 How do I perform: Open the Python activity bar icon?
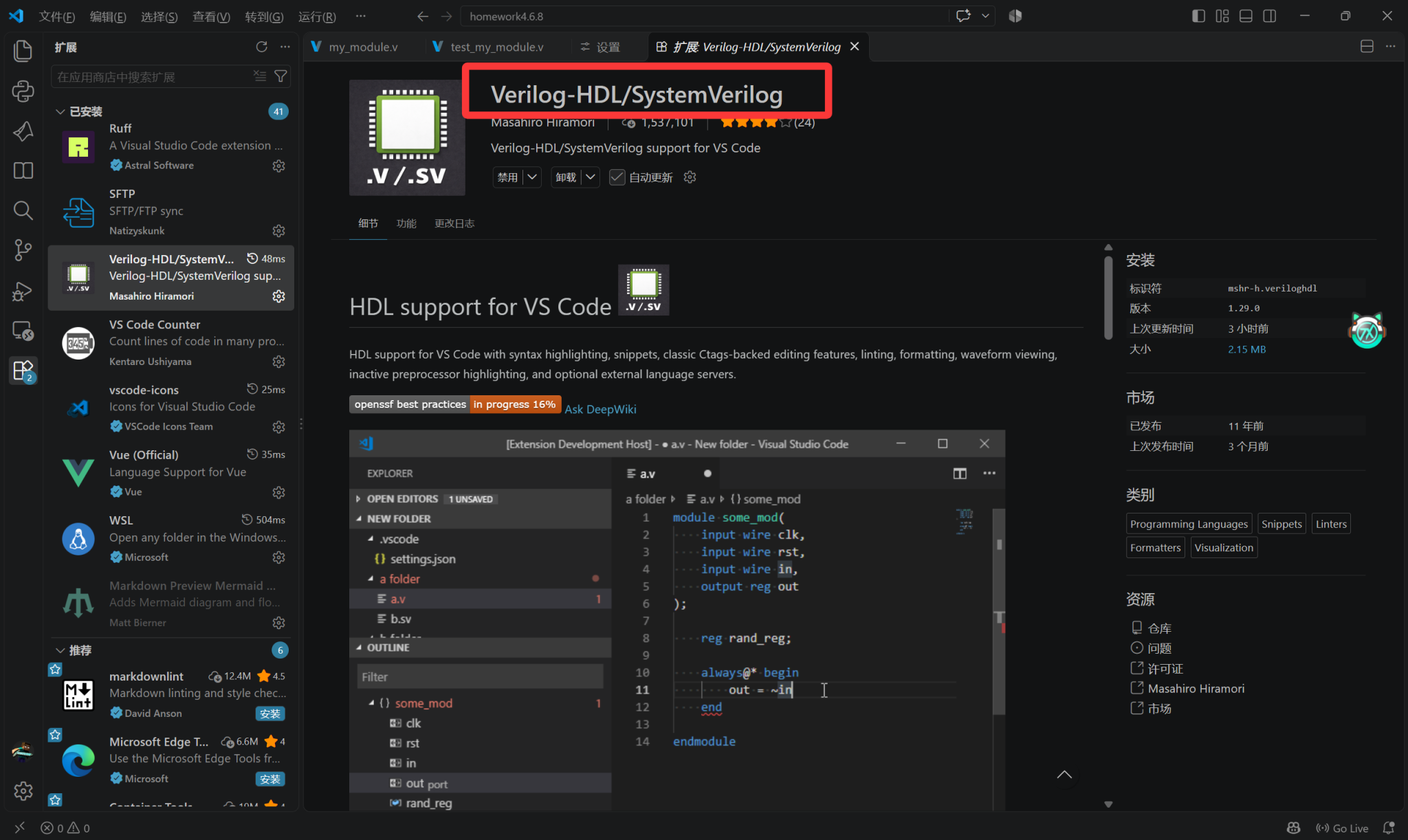23,91
